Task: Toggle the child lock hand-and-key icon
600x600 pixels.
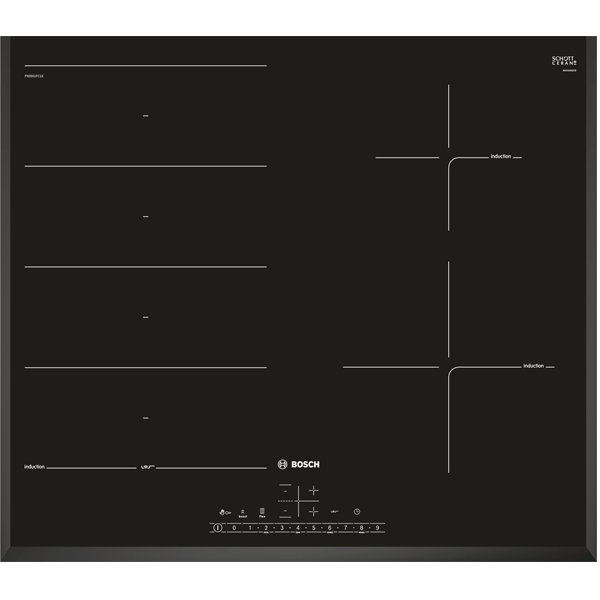Action: [x=227, y=511]
